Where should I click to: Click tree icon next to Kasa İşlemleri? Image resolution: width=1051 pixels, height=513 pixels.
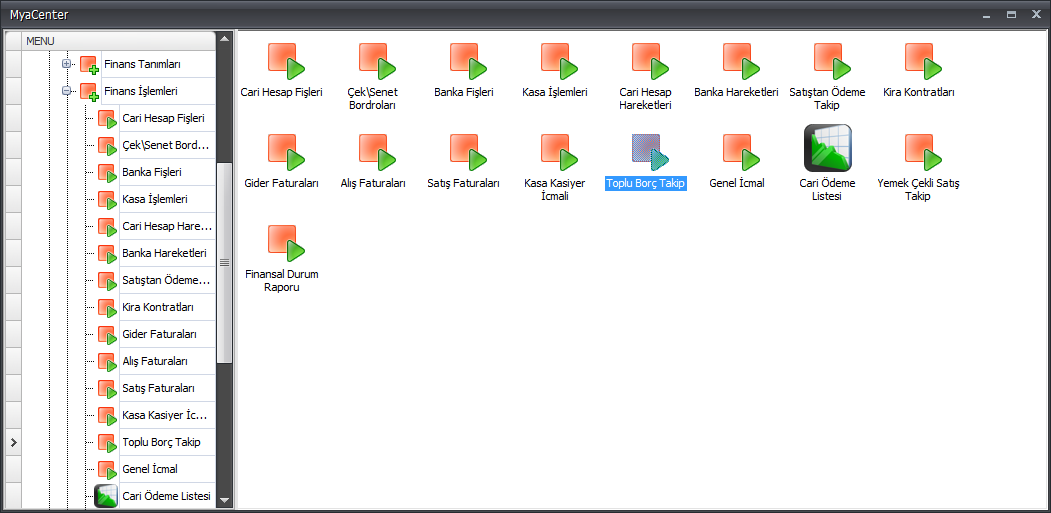107,200
